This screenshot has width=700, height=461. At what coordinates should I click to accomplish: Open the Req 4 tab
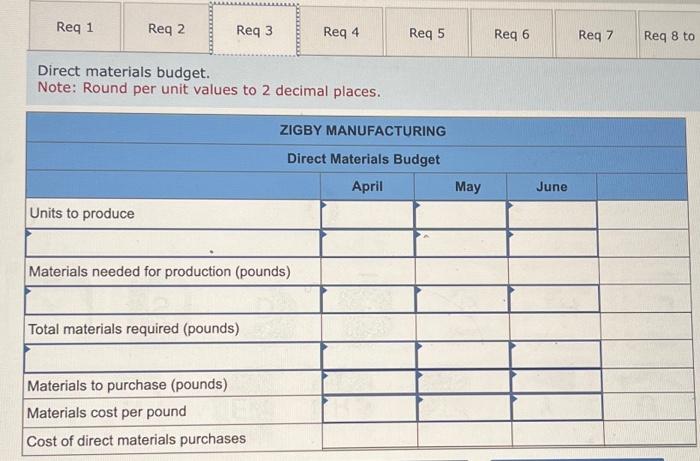(341, 32)
